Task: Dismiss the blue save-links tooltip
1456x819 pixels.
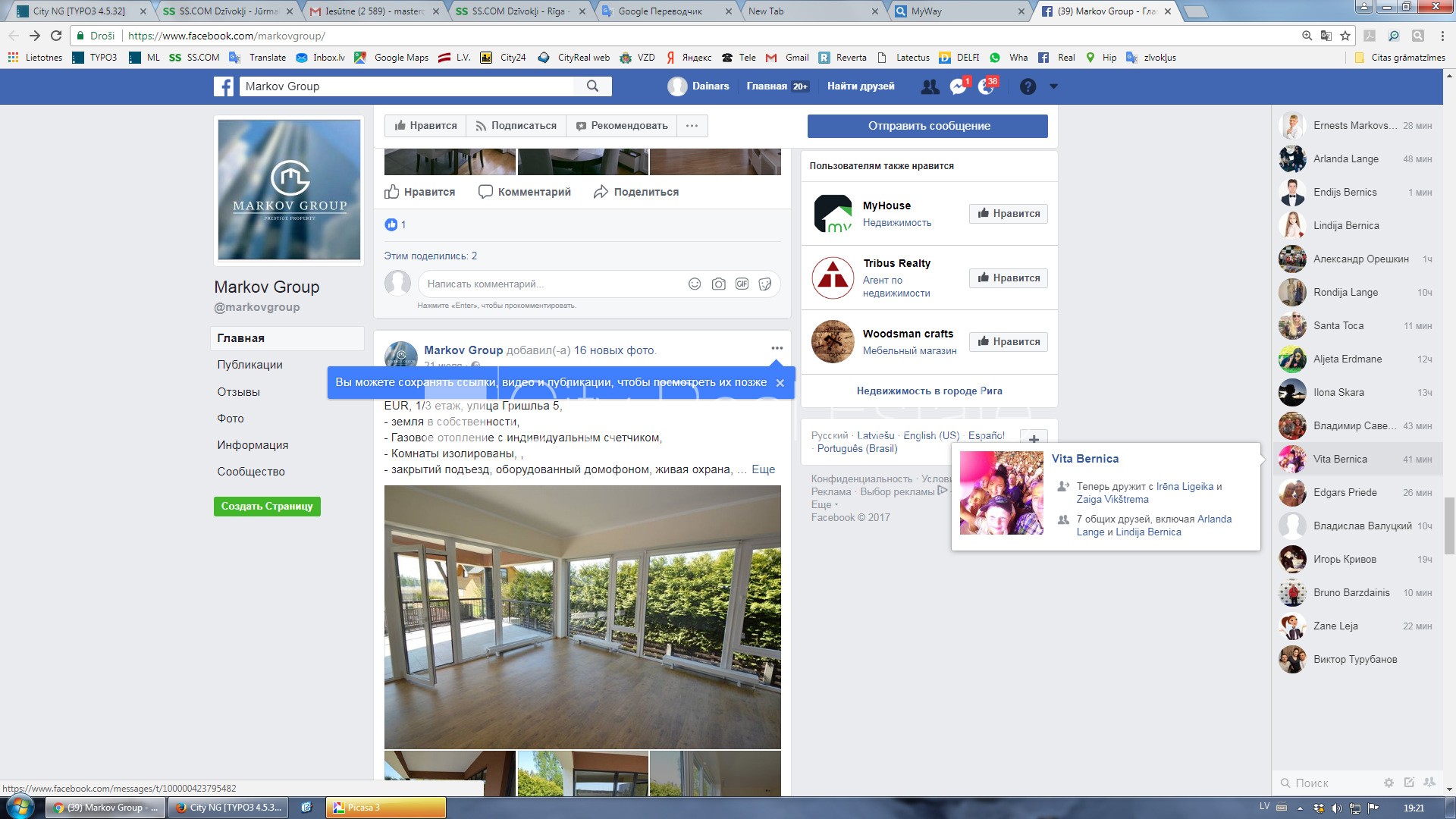Action: 780,383
